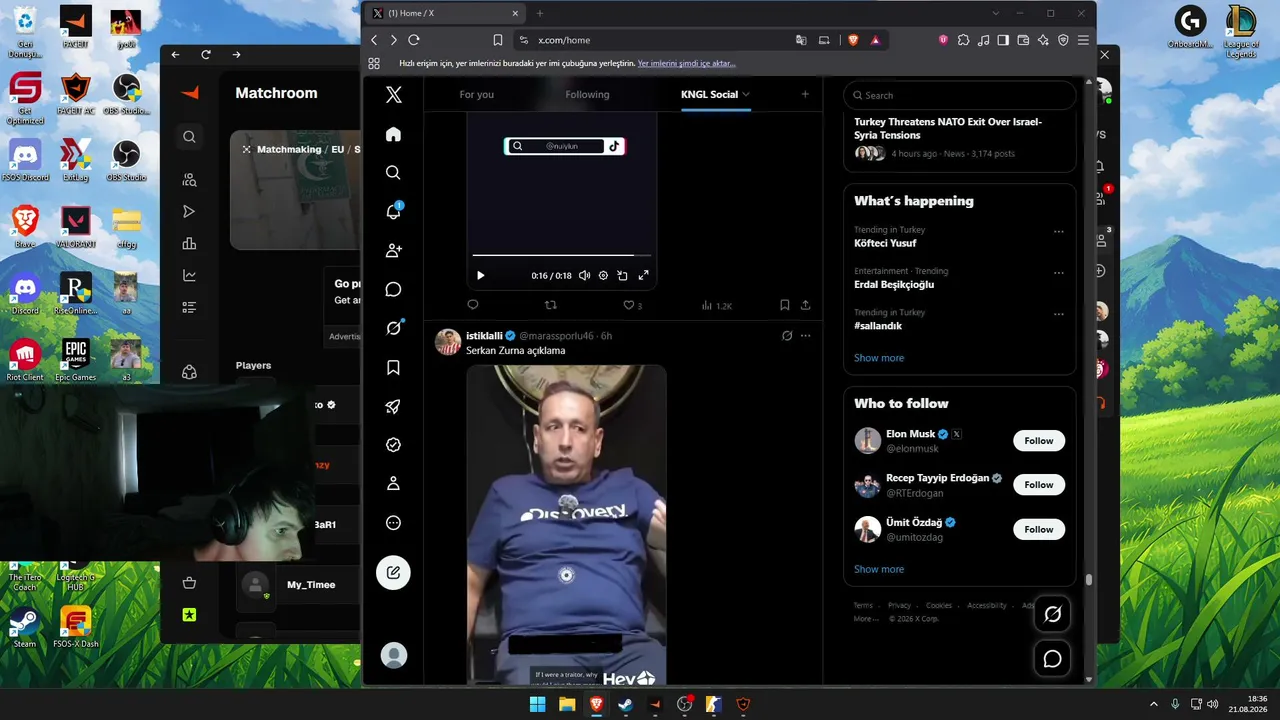Viewport: 1280px width, 720px height.
Task: Share the top video post
Action: tap(805, 305)
